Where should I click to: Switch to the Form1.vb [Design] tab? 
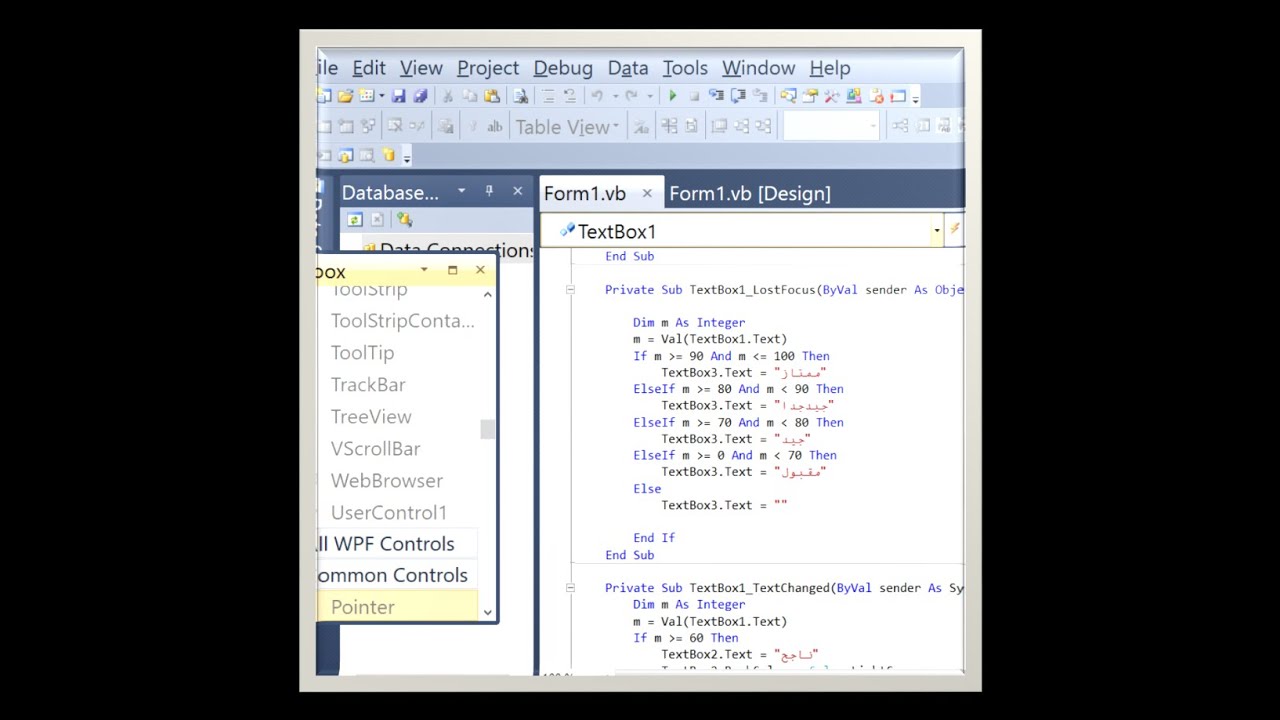[x=750, y=194]
